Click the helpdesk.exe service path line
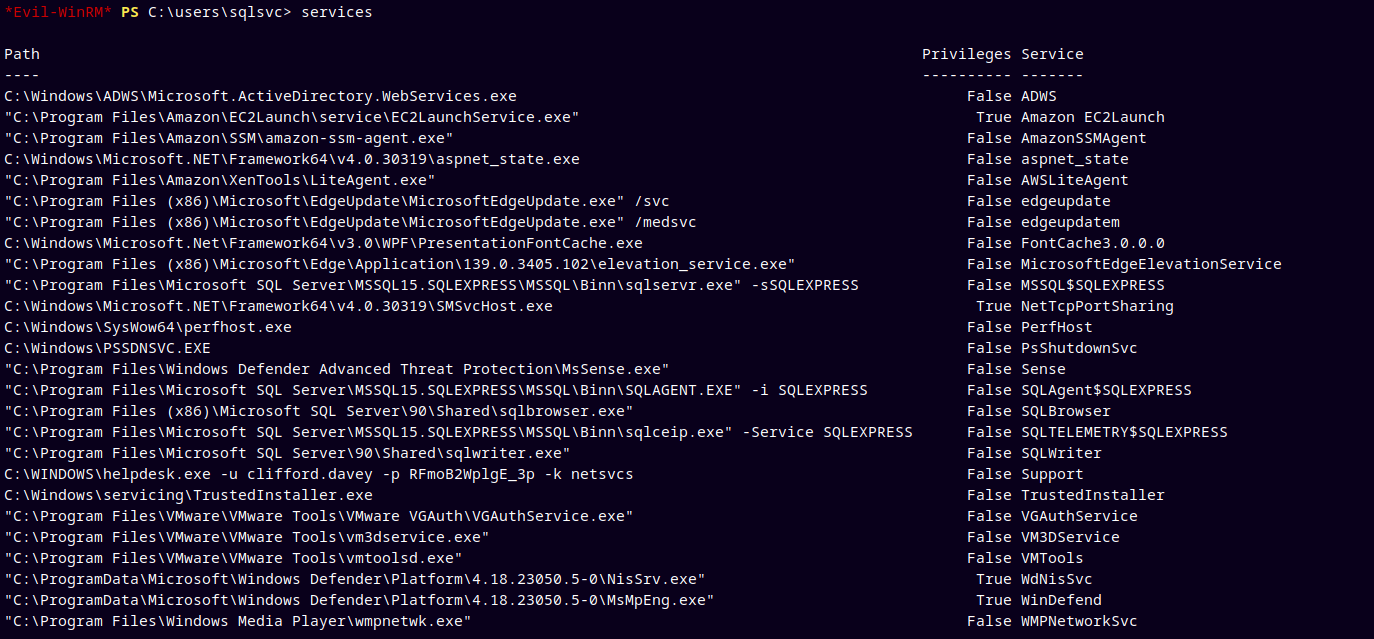Screen dimensions: 1374x639 pos(318,474)
